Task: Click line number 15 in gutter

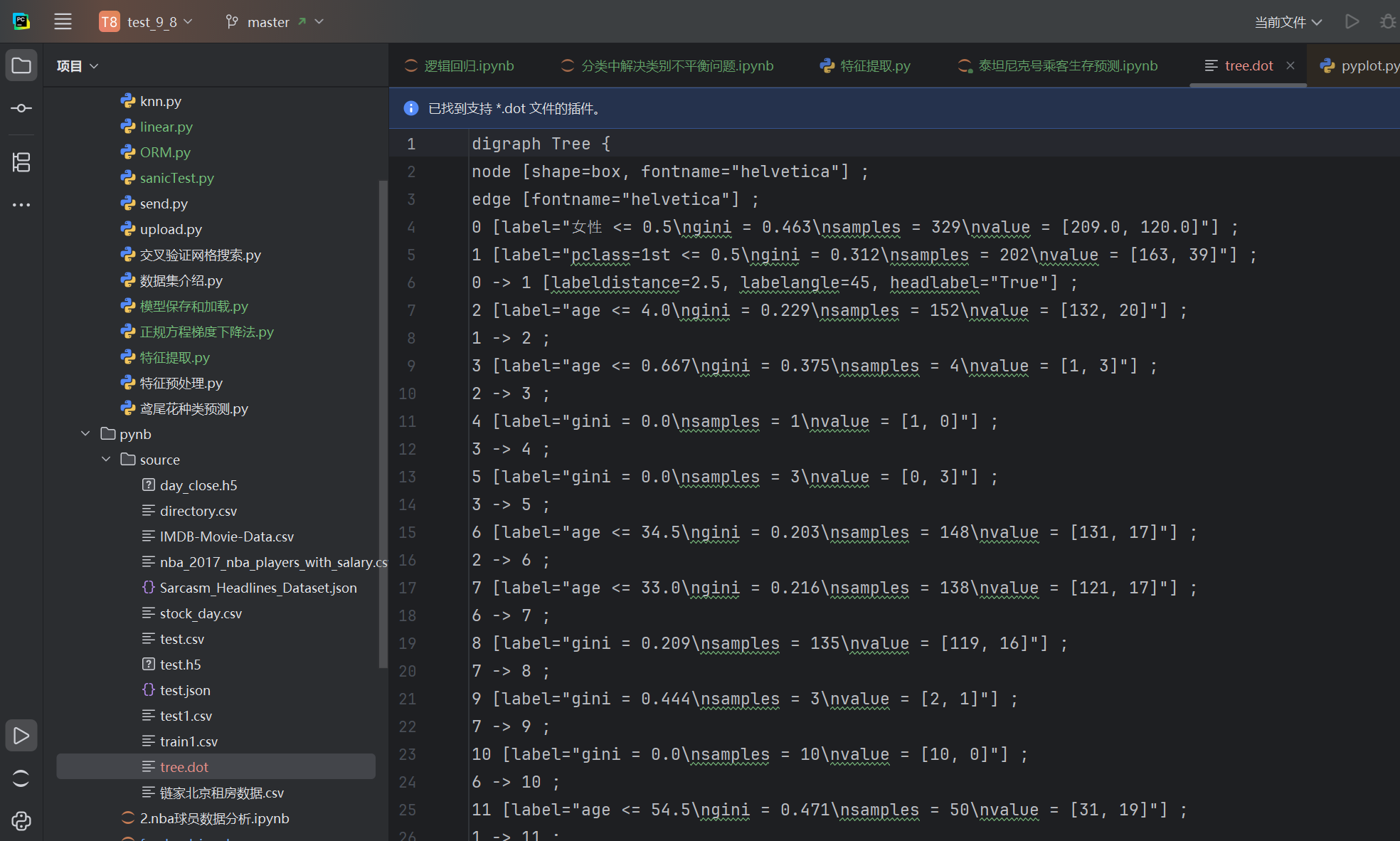Action: click(407, 532)
